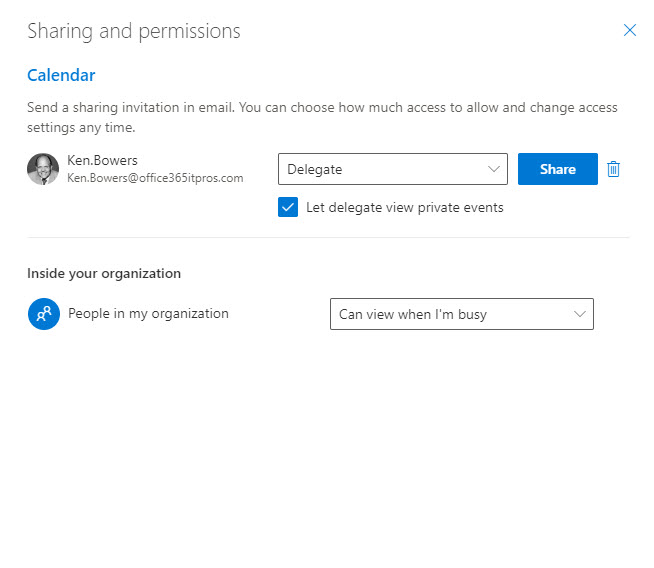This screenshot has height=568, width=654.
Task: Click the Ken.Bowers display name
Action: pyautogui.click(x=102, y=161)
